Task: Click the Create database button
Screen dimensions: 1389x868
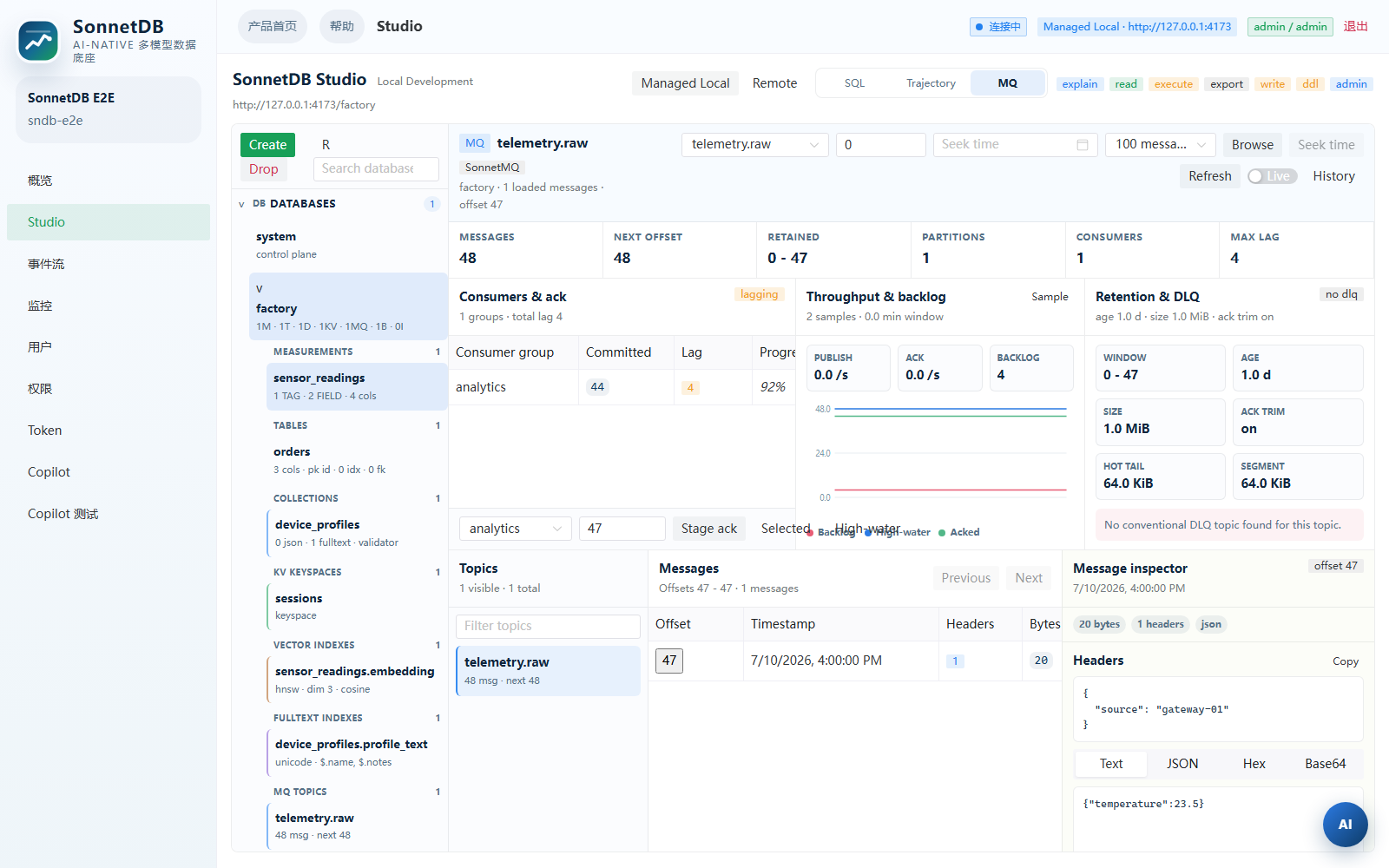Action: click(267, 145)
